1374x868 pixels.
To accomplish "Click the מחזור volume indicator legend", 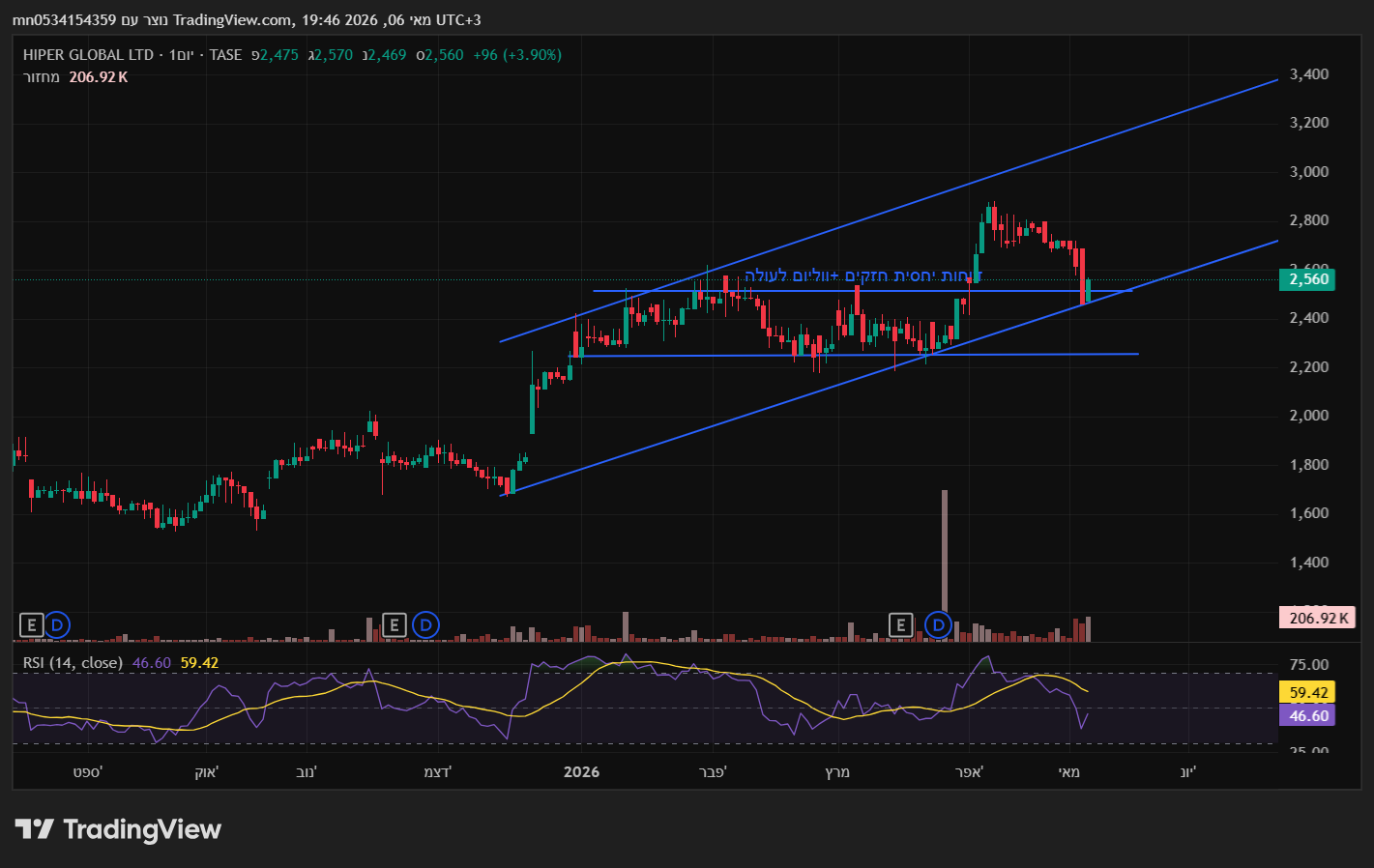I will [x=42, y=77].
